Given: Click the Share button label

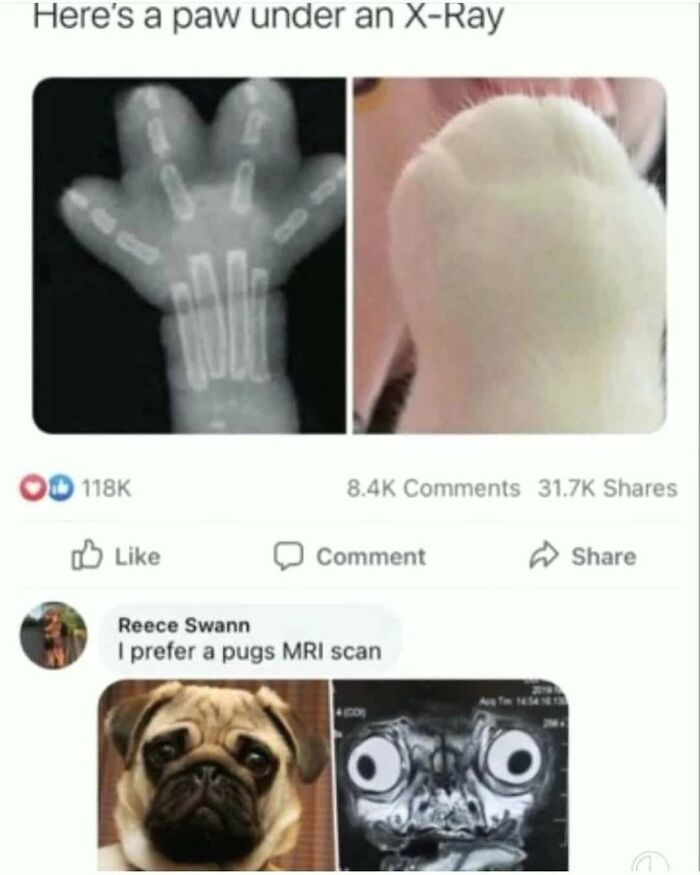Looking at the screenshot, I should click(x=603, y=556).
